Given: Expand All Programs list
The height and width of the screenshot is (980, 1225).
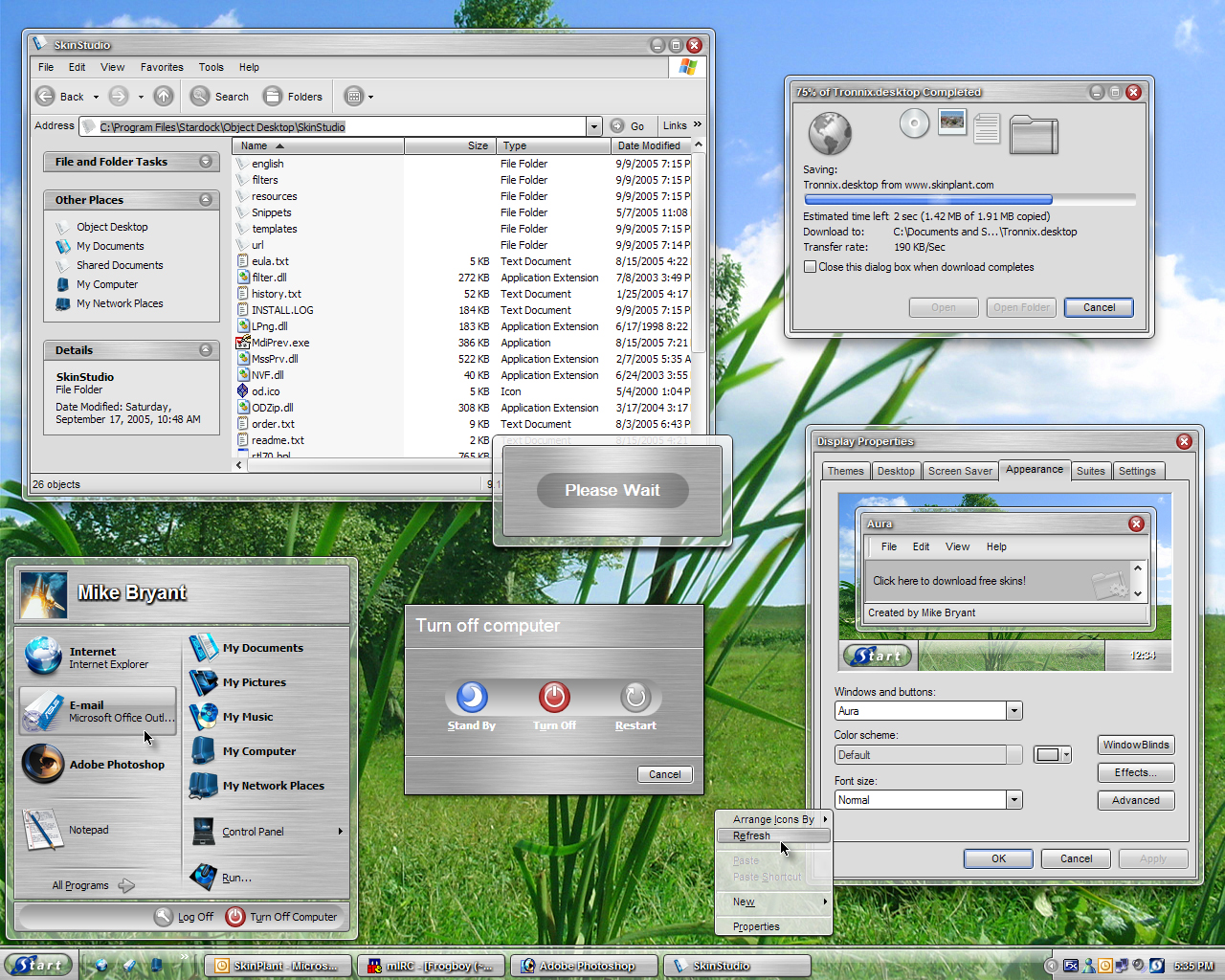Looking at the screenshot, I should [x=93, y=885].
